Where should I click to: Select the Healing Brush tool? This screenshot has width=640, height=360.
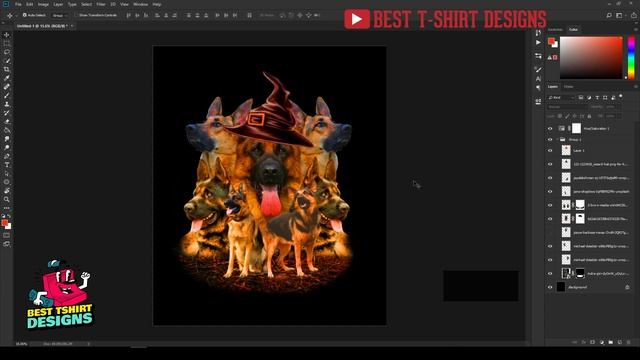tap(7, 87)
